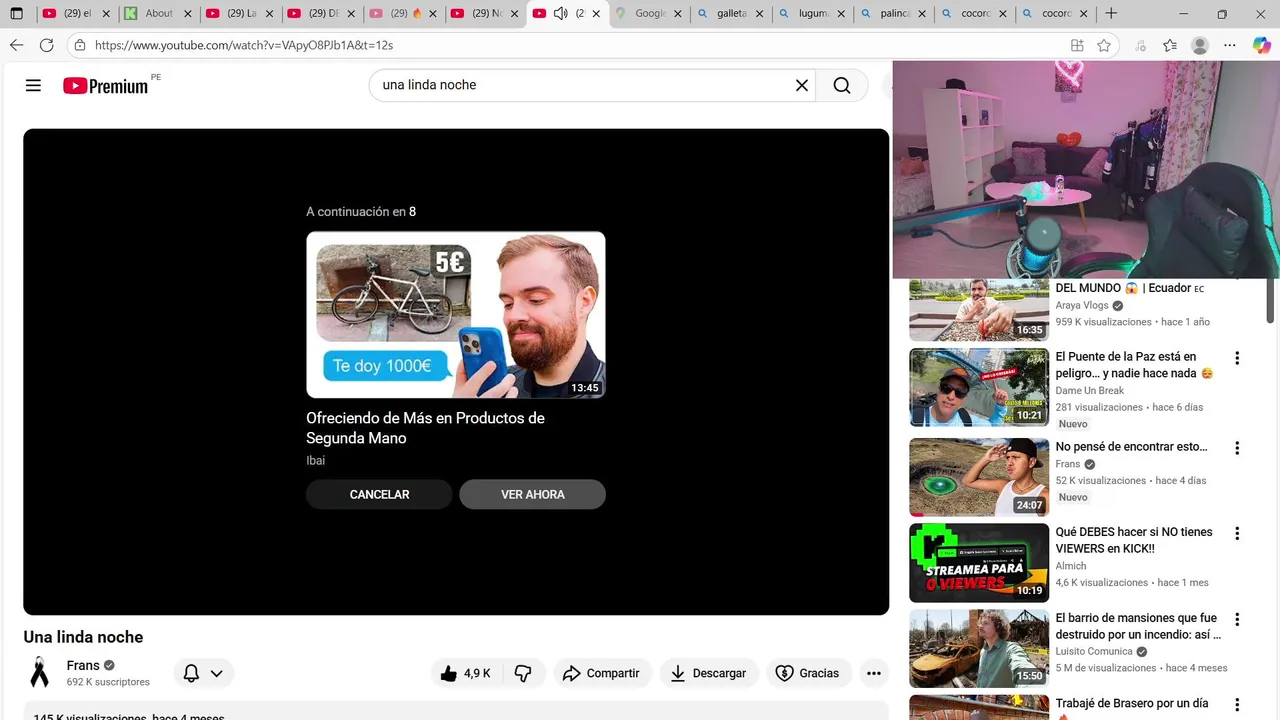This screenshot has width=1280, height=720.
Task: Open the browser profile avatar
Action: [x=1200, y=45]
